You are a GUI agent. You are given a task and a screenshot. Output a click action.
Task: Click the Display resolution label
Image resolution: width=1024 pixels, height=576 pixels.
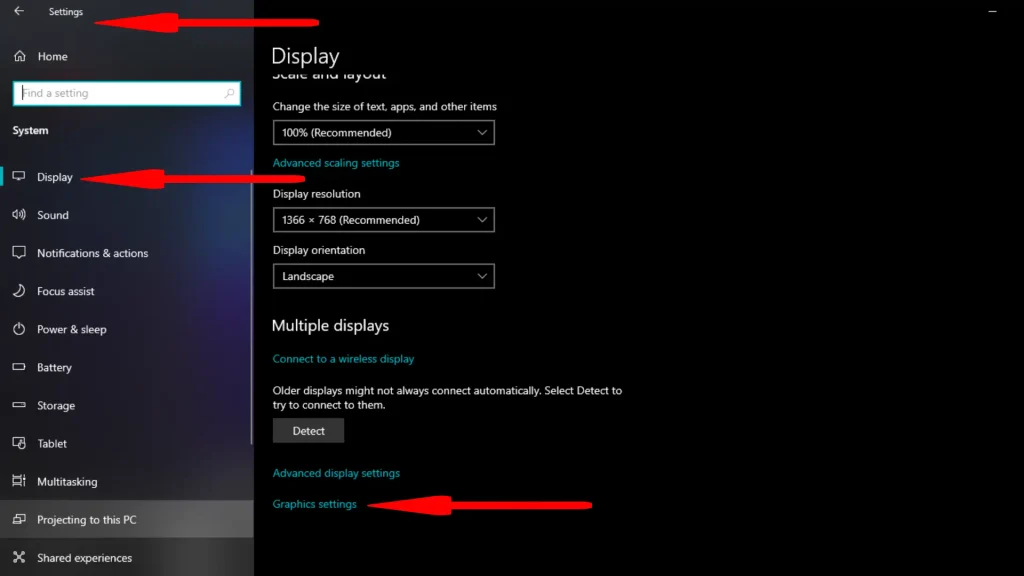click(x=316, y=194)
